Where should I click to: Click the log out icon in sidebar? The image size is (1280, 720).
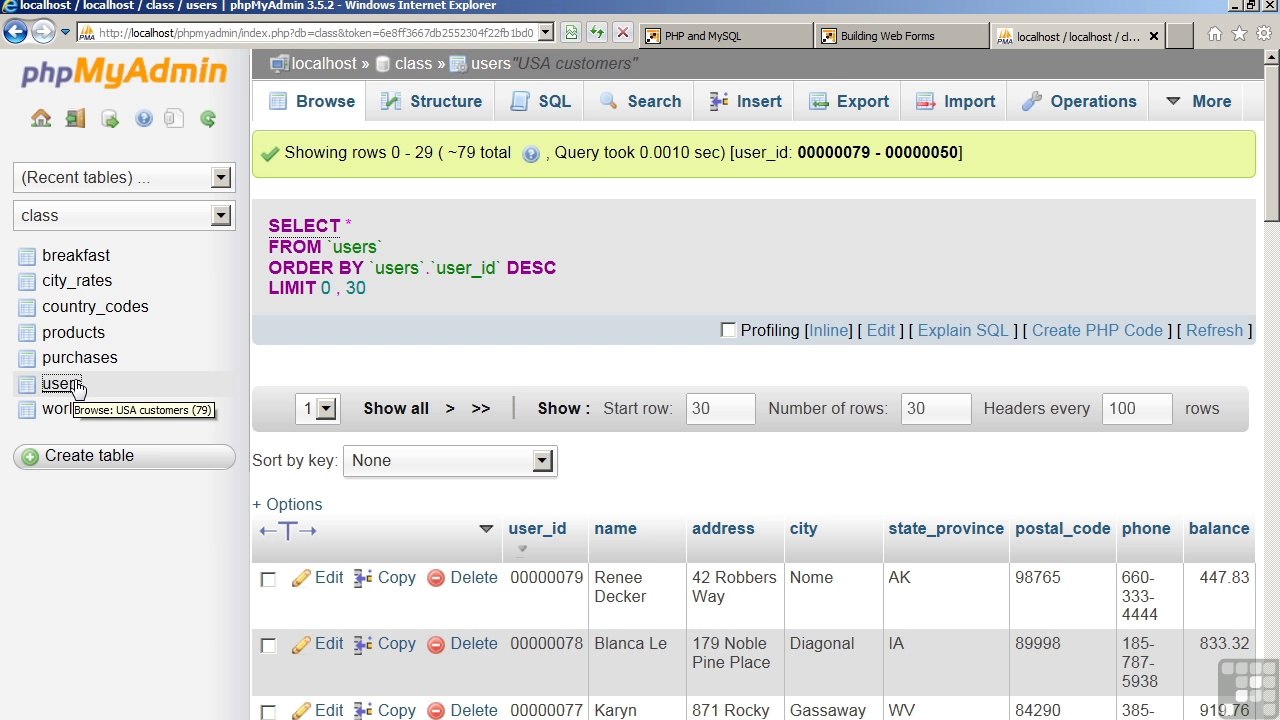pyautogui.click(x=75, y=119)
